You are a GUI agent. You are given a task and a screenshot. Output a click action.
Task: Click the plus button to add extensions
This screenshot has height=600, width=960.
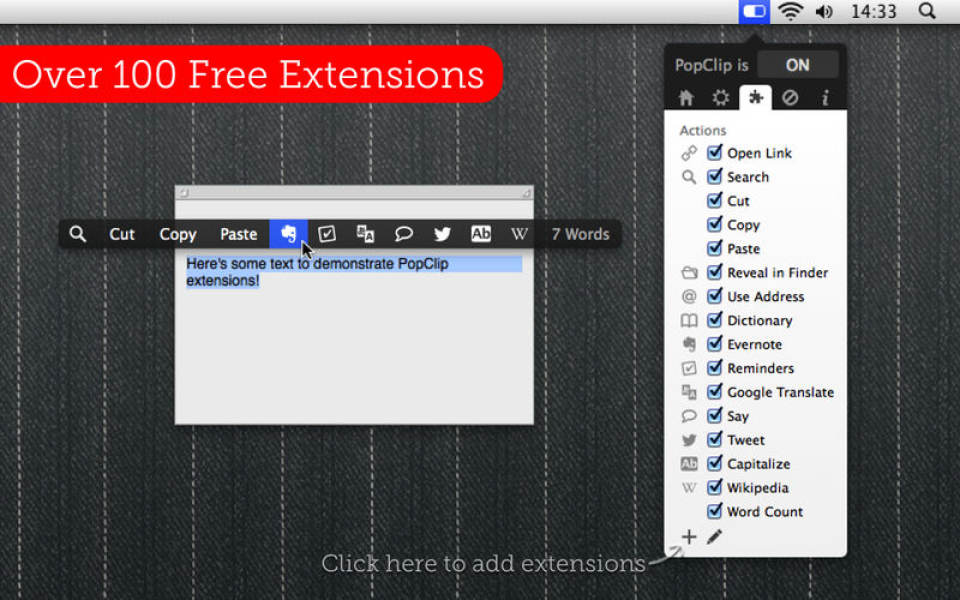pyautogui.click(x=689, y=537)
